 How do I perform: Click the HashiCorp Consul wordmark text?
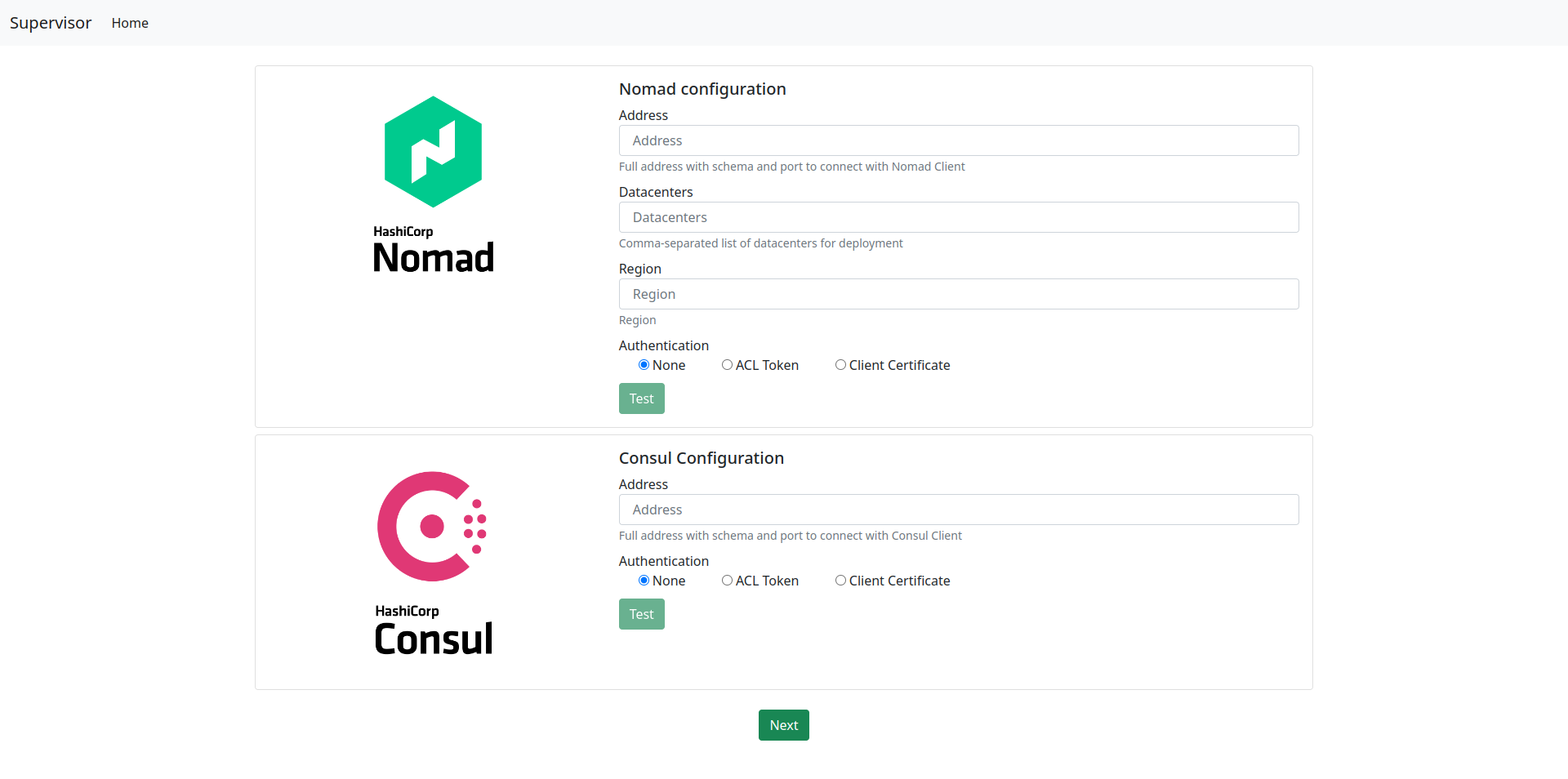(433, 630)
